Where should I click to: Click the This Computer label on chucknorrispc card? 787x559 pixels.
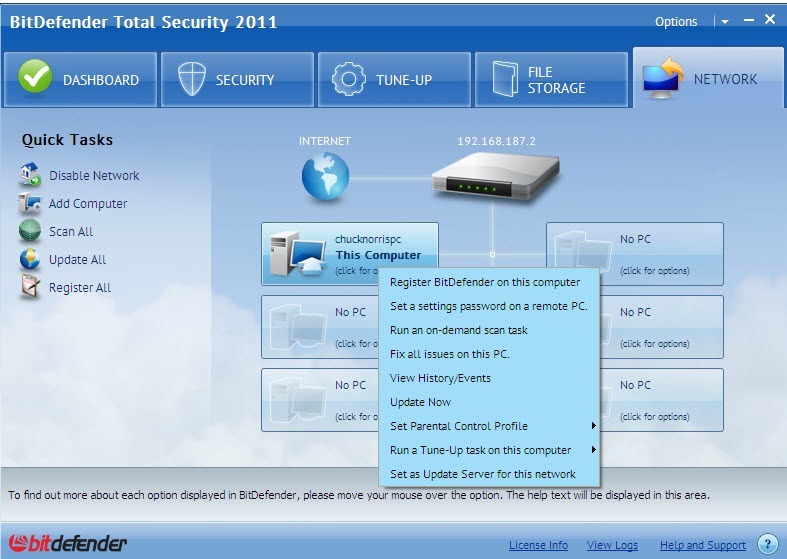point(378,255)
